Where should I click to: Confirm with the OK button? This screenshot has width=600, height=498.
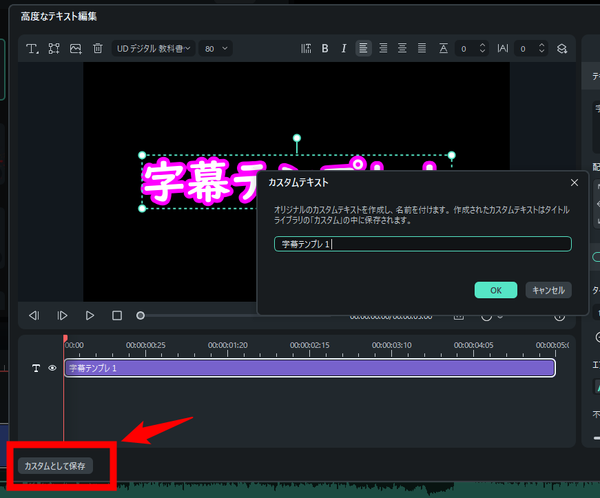pos(496,290)
